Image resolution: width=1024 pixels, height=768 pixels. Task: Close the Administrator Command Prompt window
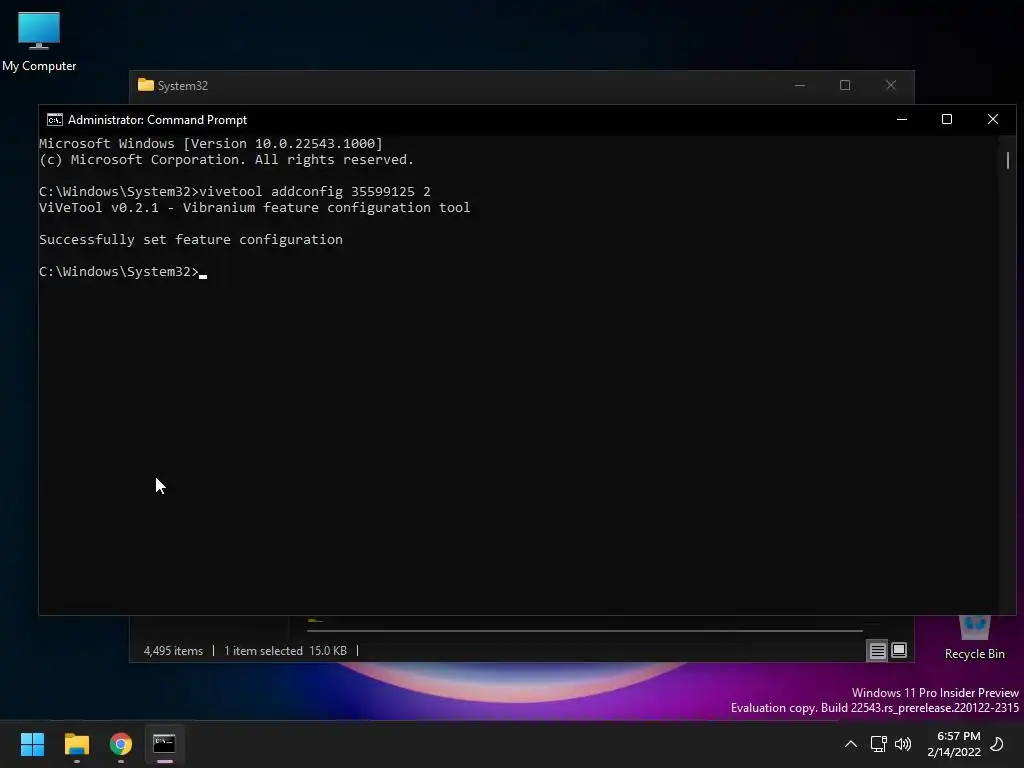coord(993,120)
